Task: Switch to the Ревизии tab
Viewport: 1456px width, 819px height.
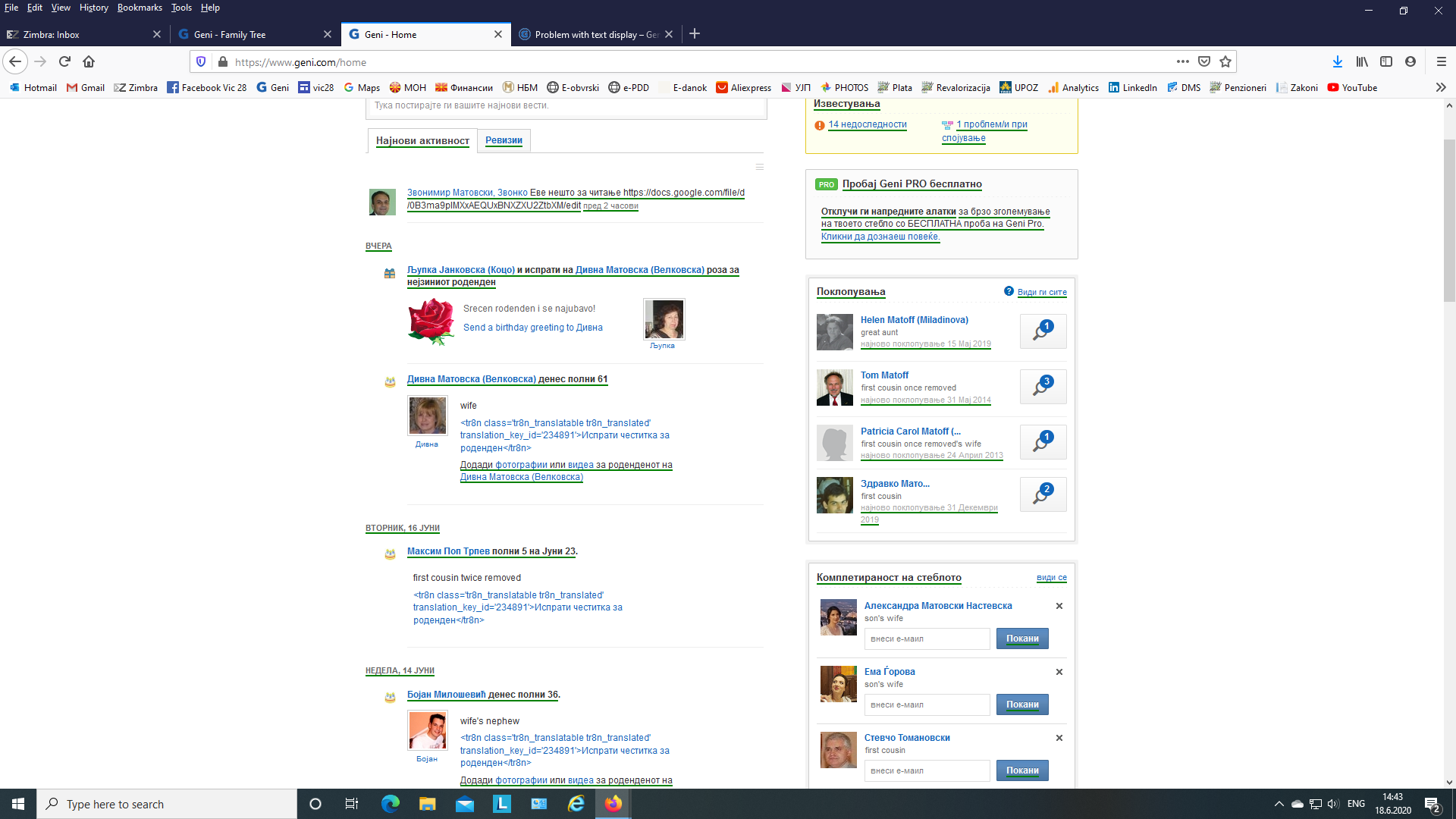Action: (504, 140)
